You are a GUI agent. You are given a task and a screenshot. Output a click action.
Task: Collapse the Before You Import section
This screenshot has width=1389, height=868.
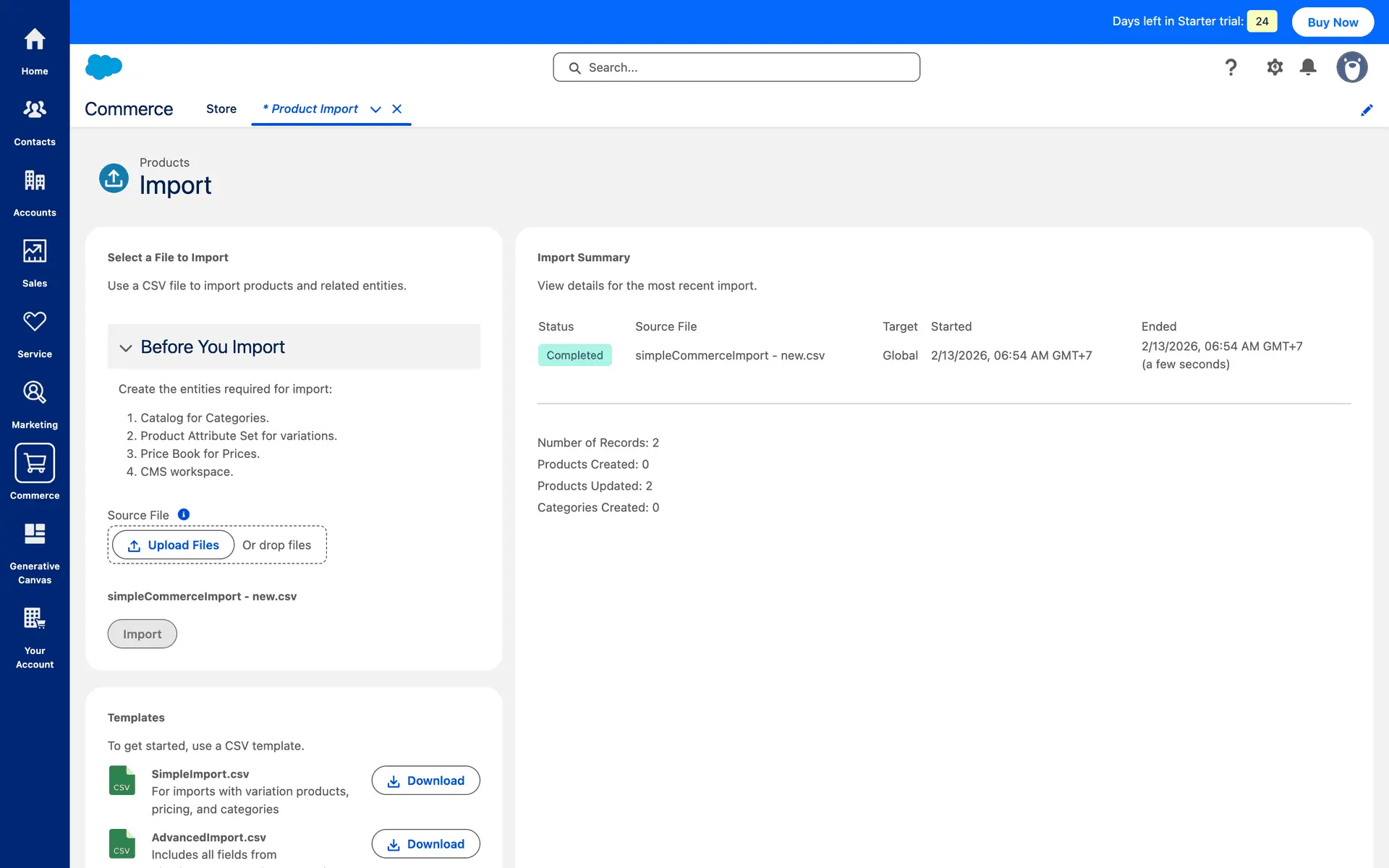pyautogui.click(x=126, y=348)
